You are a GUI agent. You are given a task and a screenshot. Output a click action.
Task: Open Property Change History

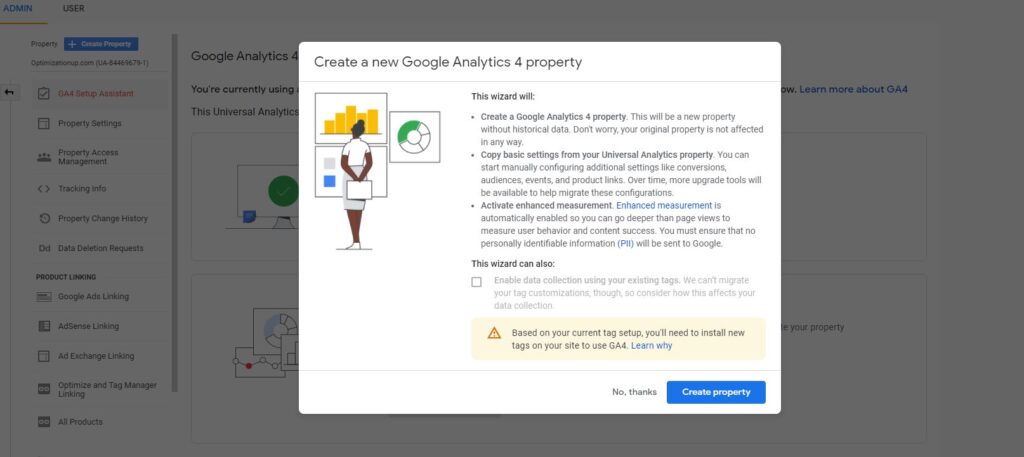pyautogui.click(x=103, y=219)
